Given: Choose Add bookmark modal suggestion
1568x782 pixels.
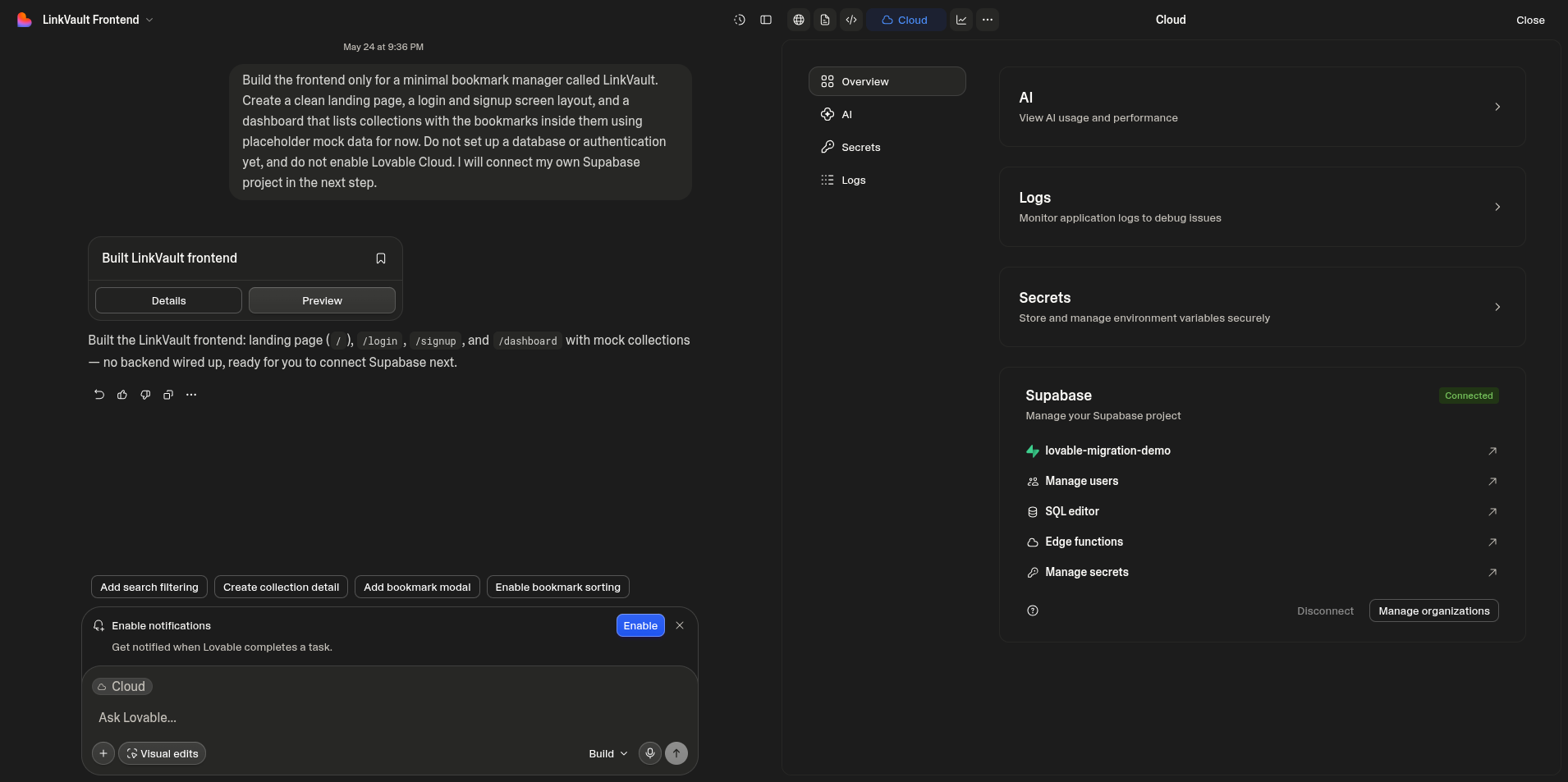Looking at the screenshot, I should (x=417, y=587).
